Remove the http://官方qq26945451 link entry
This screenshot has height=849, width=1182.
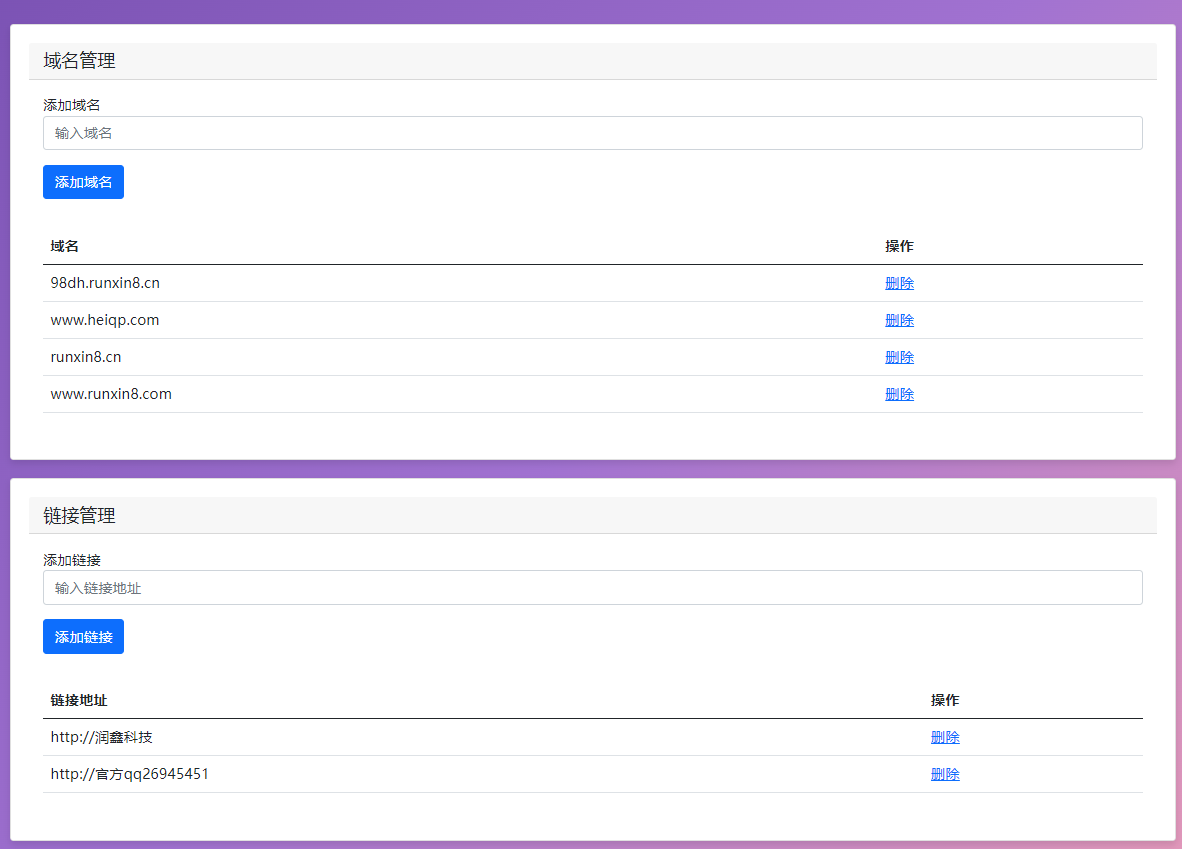click(944, 774)
